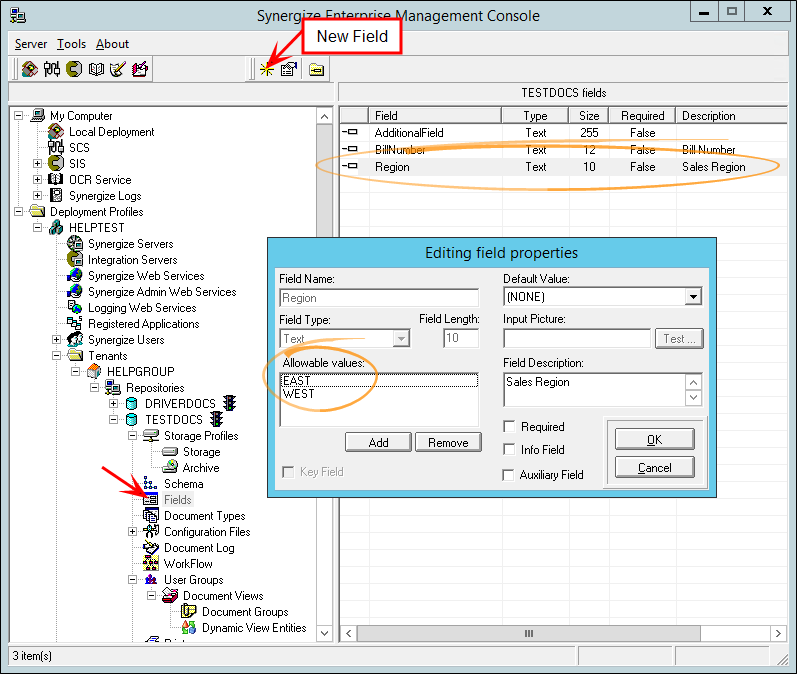Select the BillNumber field row
This screenshot has height=674, width=797.
tap(563, 149)
